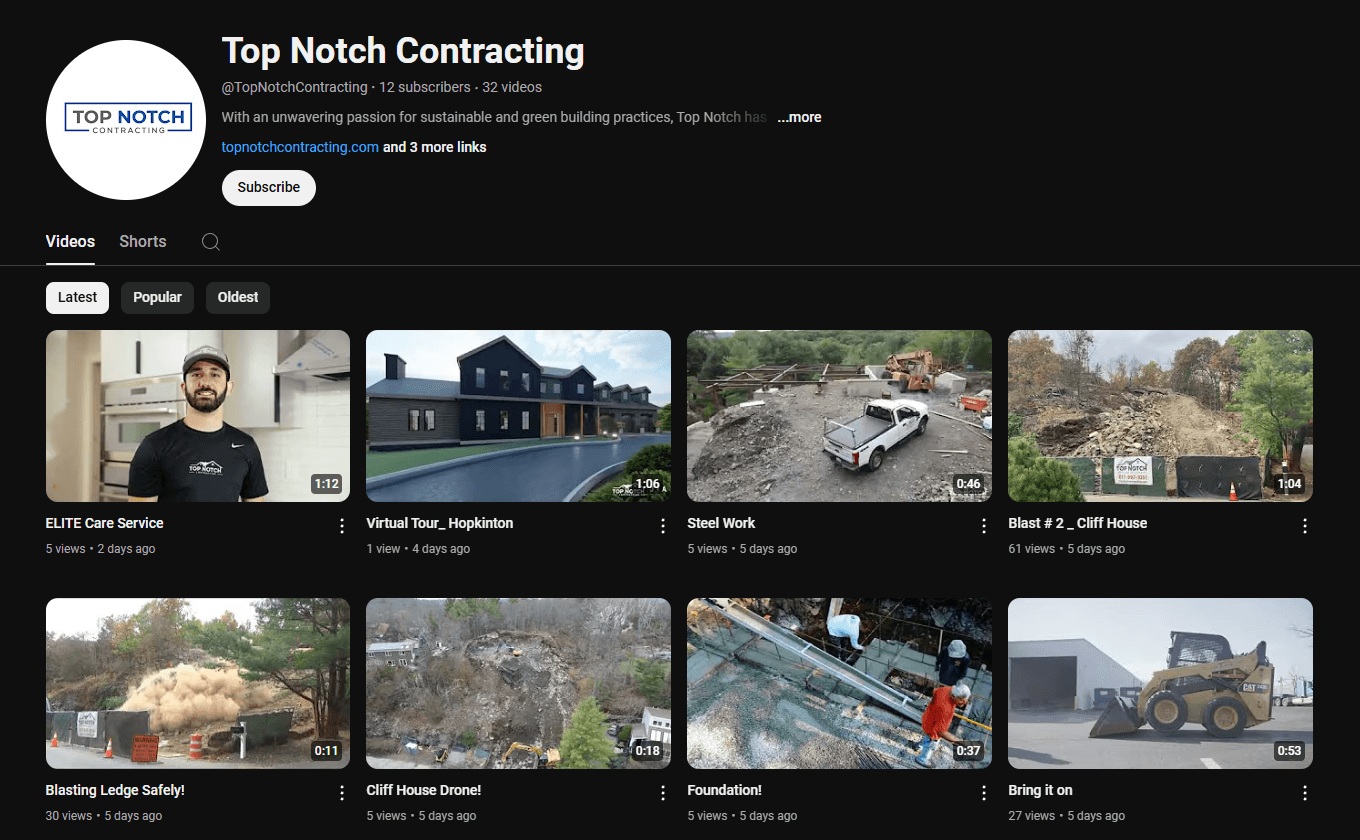The width and height of the screenshot is (1360, 840).
Task: Subscribe to Top Notch Contracting
Action: tap(269, 188)
